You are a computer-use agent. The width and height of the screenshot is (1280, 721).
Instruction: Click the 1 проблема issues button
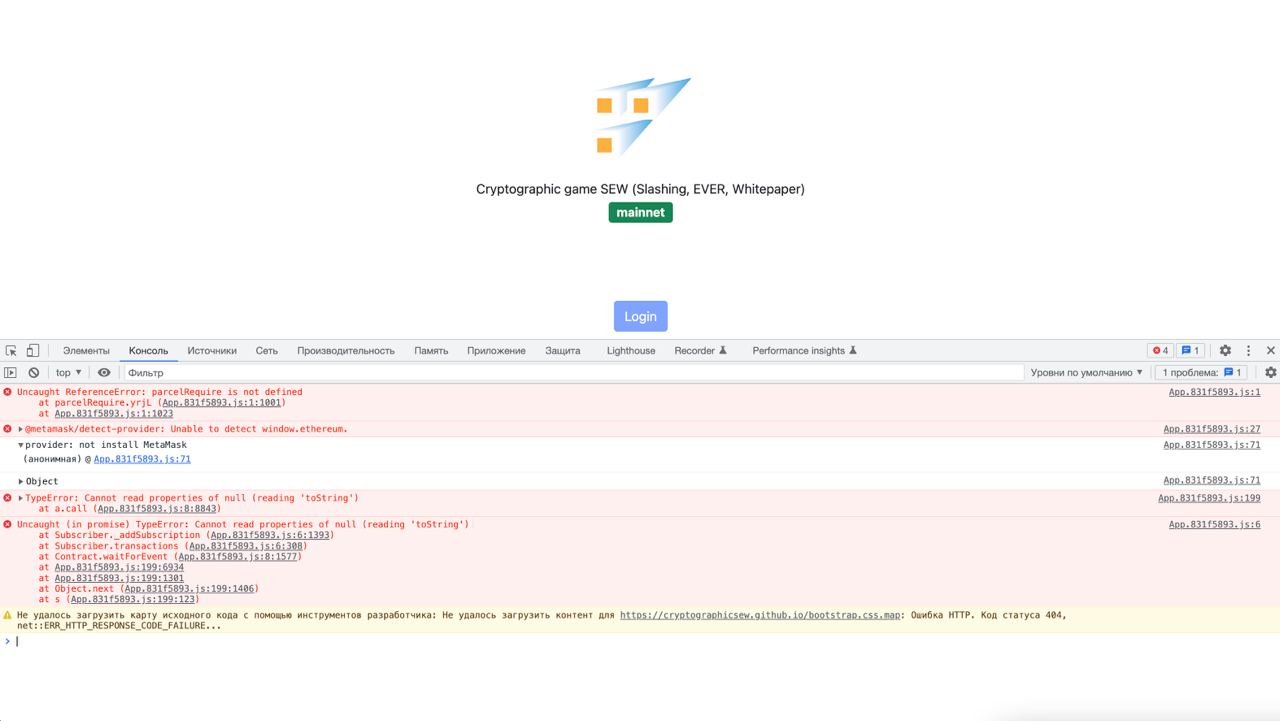pos(1202,373)
